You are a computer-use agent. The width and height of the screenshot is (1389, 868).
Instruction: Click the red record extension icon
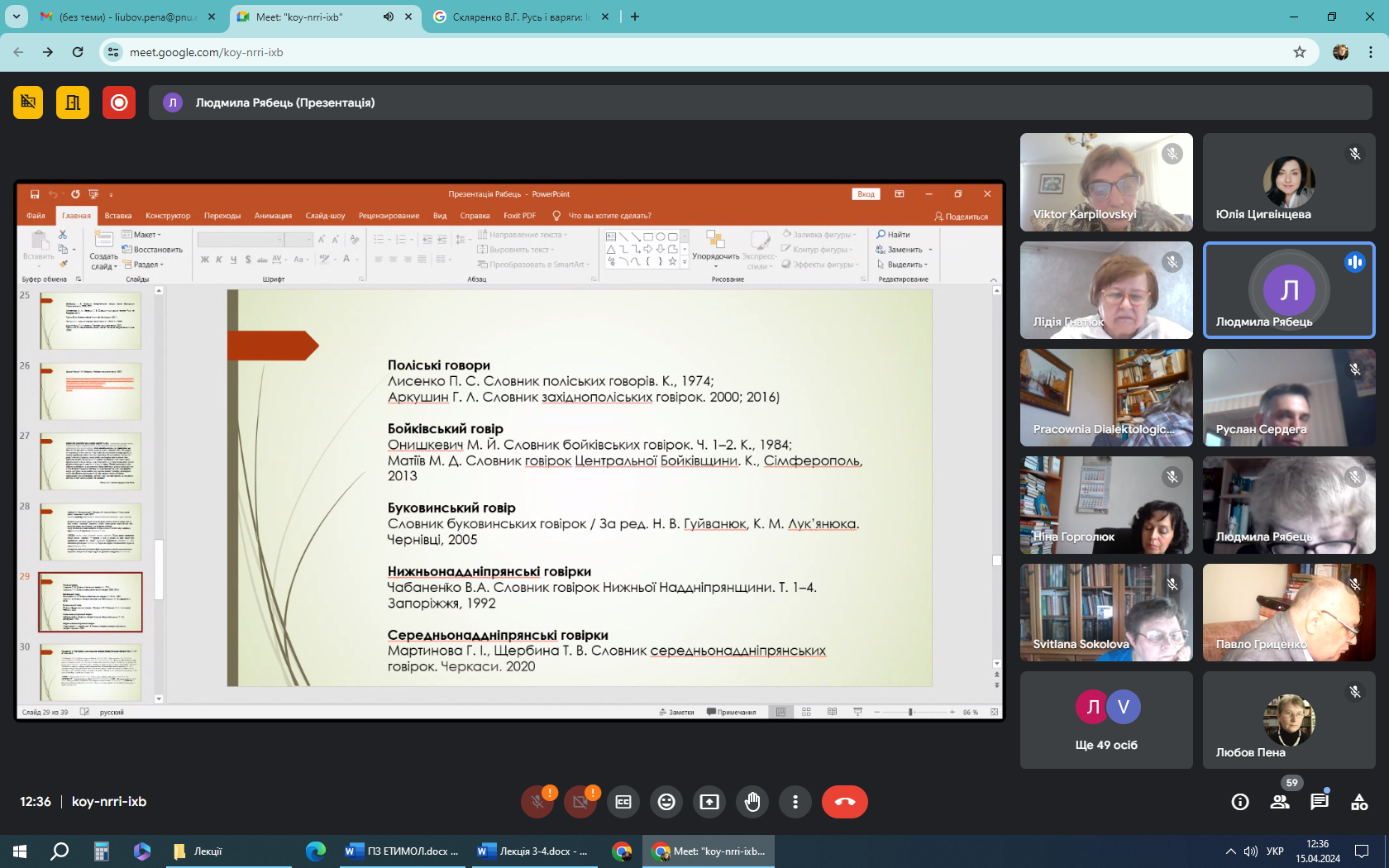pos(119,103)
